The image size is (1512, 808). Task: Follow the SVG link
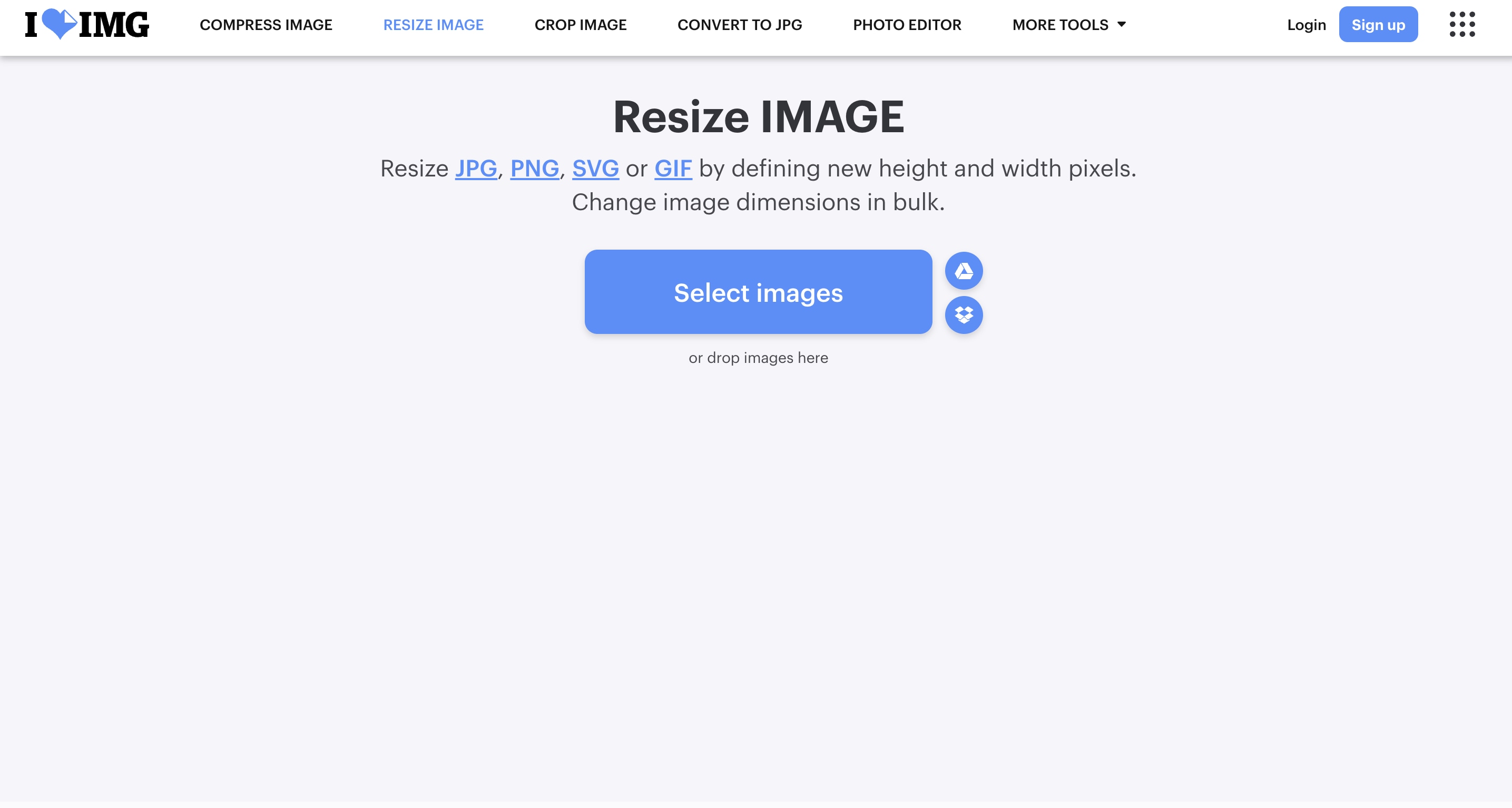coord(595,169)
